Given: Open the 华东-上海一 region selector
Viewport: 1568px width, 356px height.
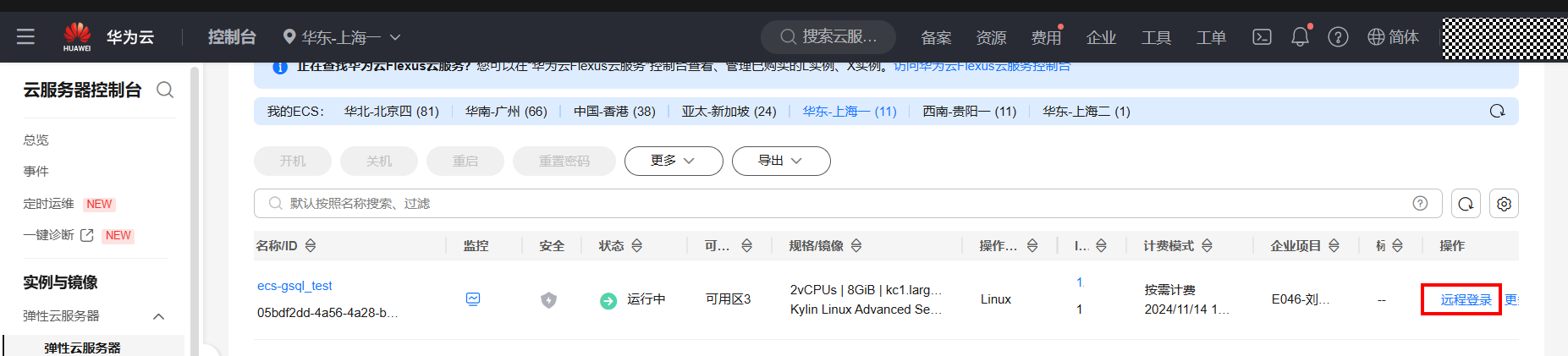Looking at the screenshot, I should (342, 37).
